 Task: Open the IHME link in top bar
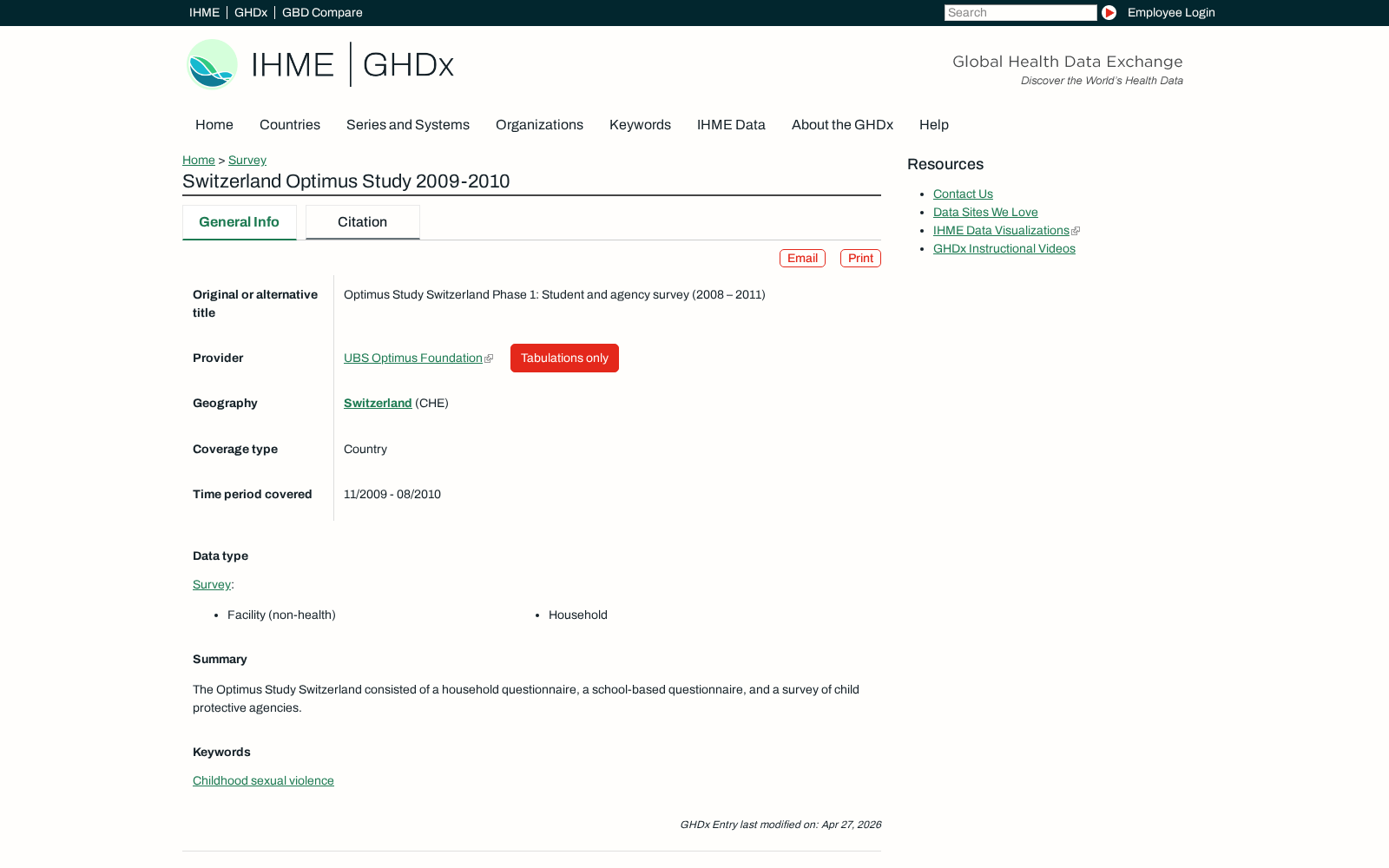point(204,12)
